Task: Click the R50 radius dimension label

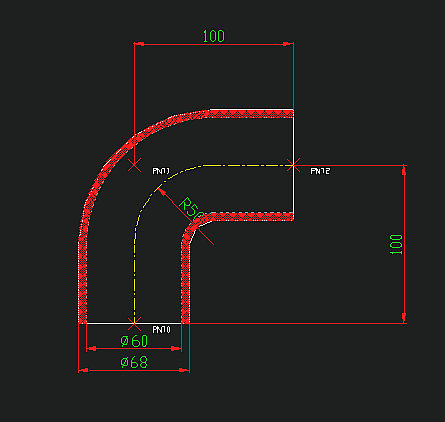Action: click(191, 209)
